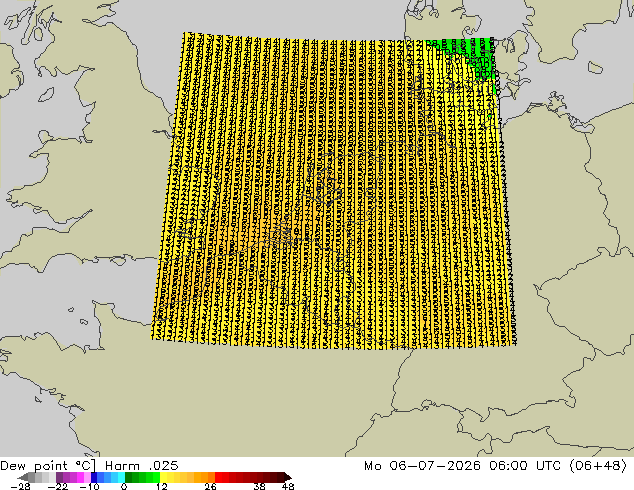Select the dark blue legend swatch at -10
Image resolution: width=634 pixels, height=490 pixels.
(x=94, y=477)
